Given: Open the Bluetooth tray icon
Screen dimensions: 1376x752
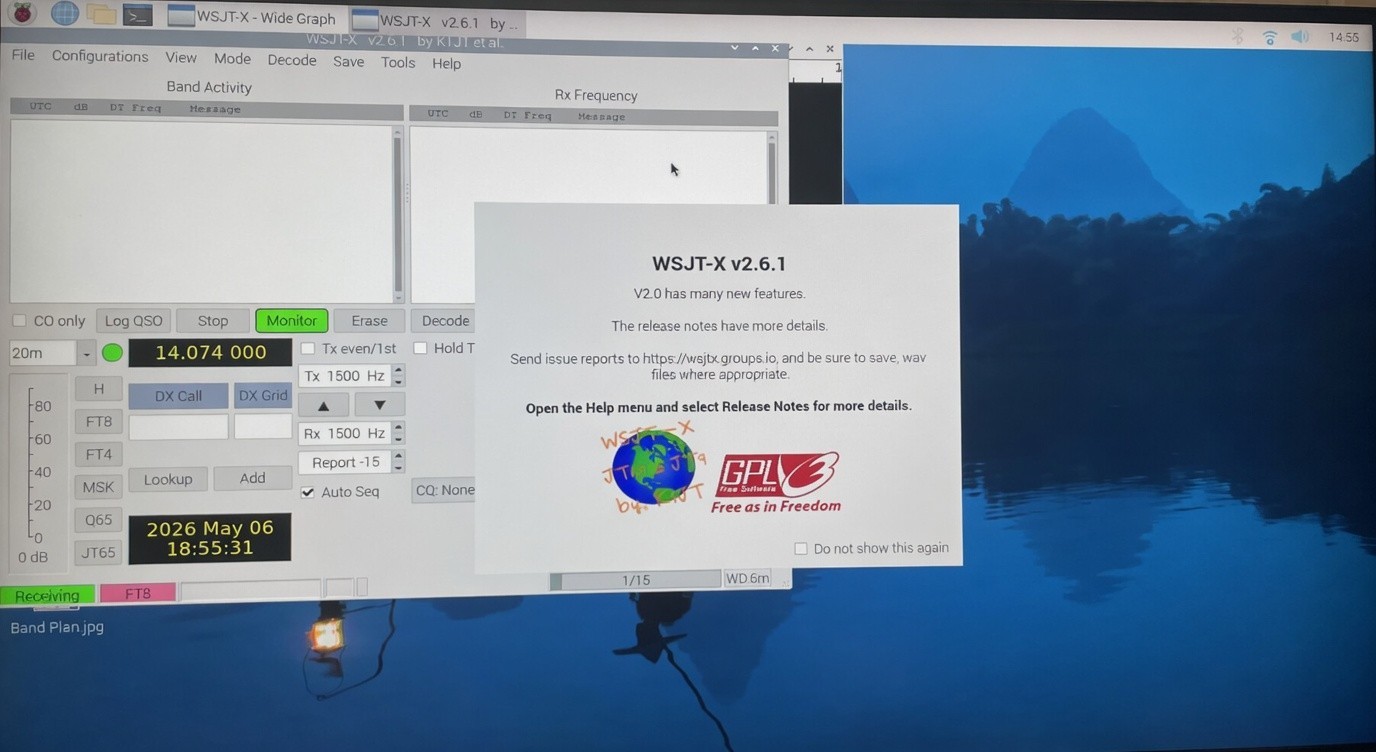Looking at the screenshot, I should [1237, 36].
